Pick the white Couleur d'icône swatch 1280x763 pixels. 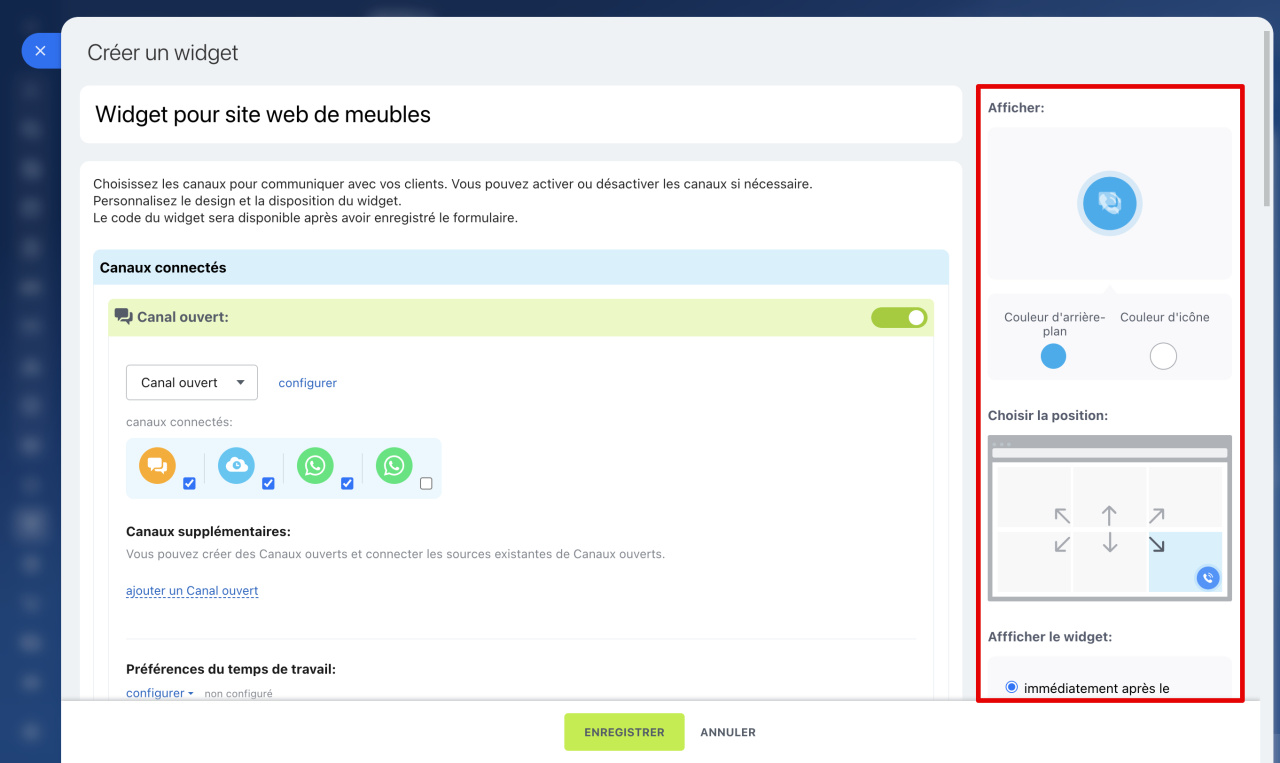pos(1163,356)
